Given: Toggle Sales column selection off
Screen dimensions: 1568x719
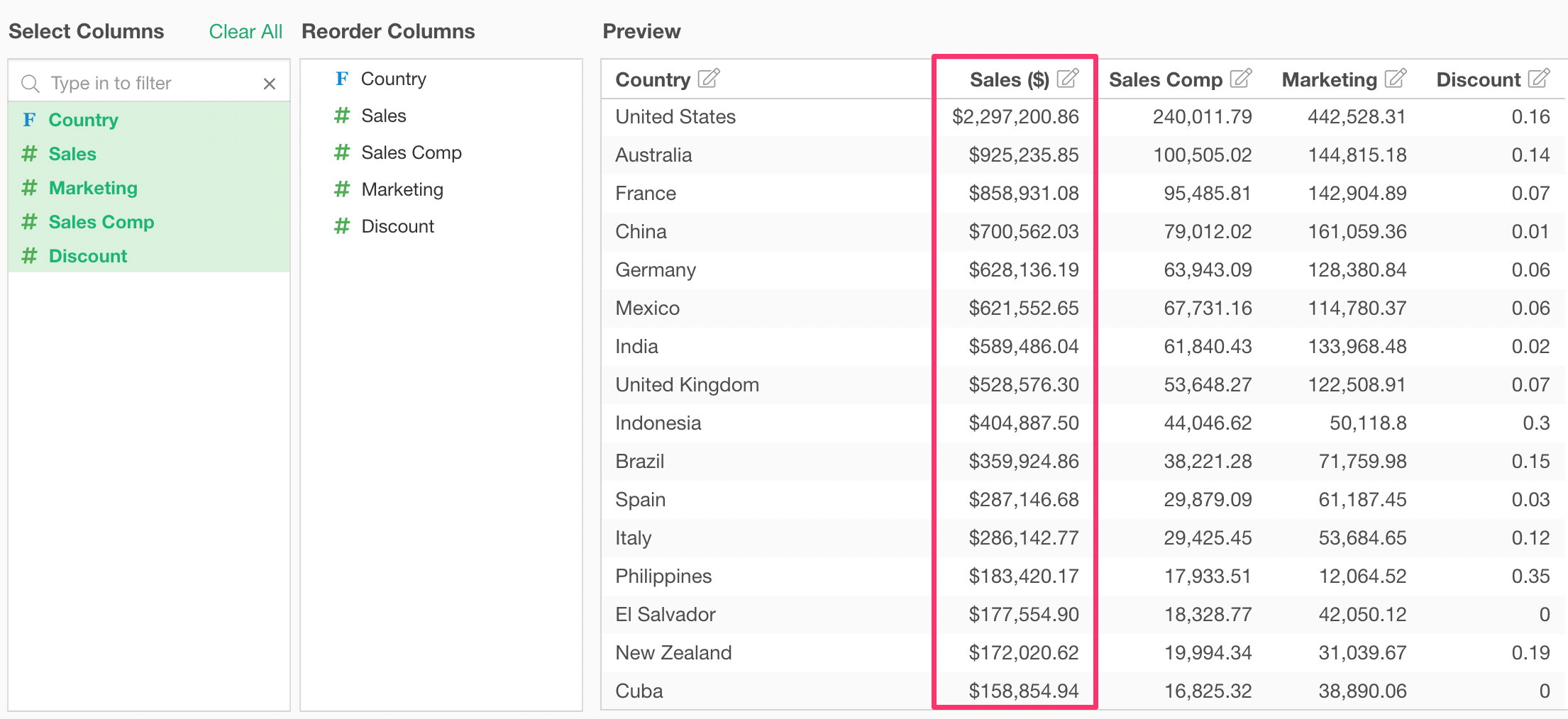Looking at the screenshot, I should (x=72, y=154).
